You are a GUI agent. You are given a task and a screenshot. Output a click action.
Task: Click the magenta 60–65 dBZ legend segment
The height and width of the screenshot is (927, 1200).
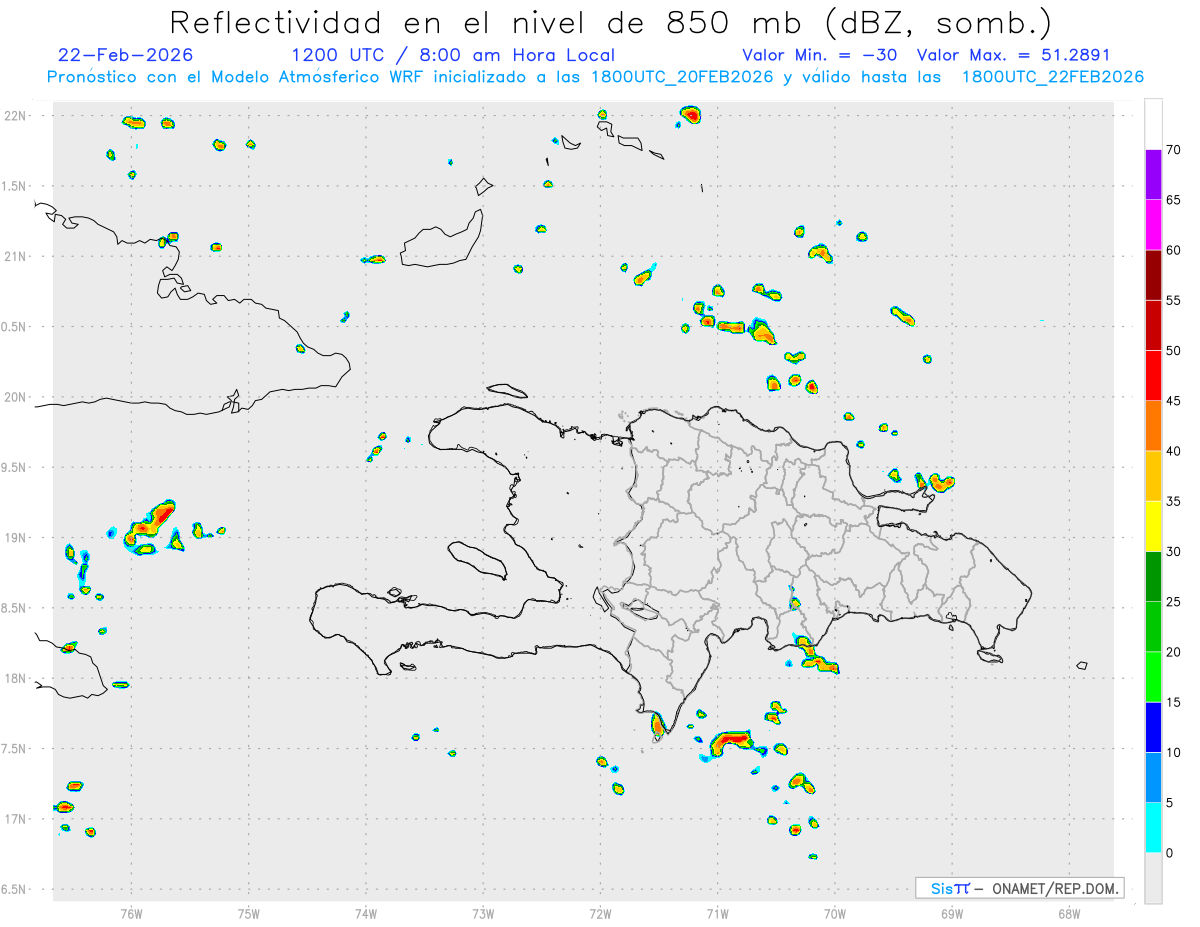(1153, 225)
